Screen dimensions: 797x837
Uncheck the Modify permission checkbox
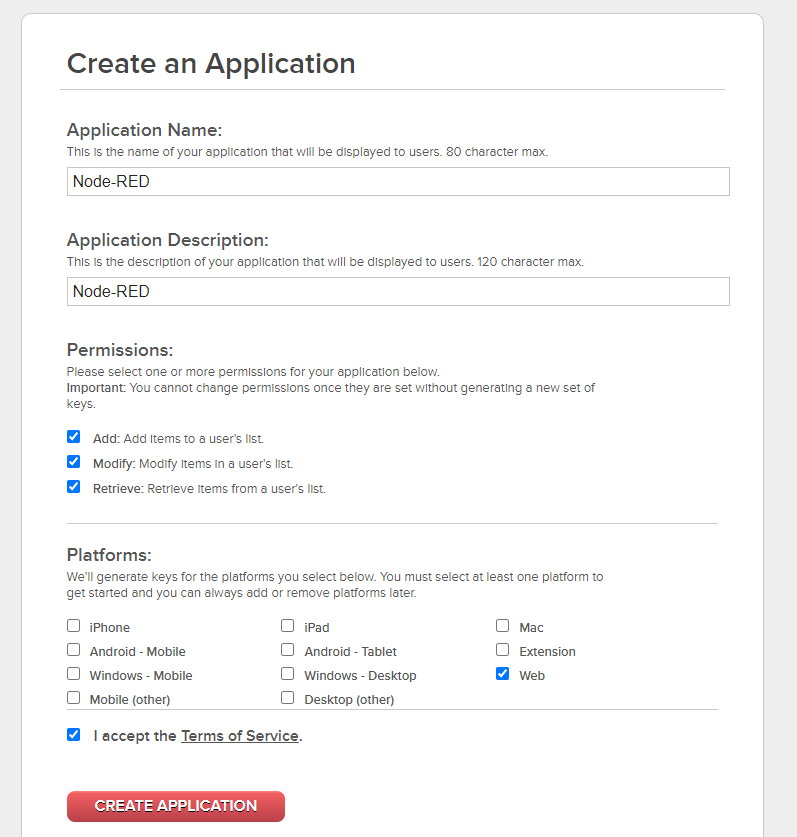click(x=73, y=462)
